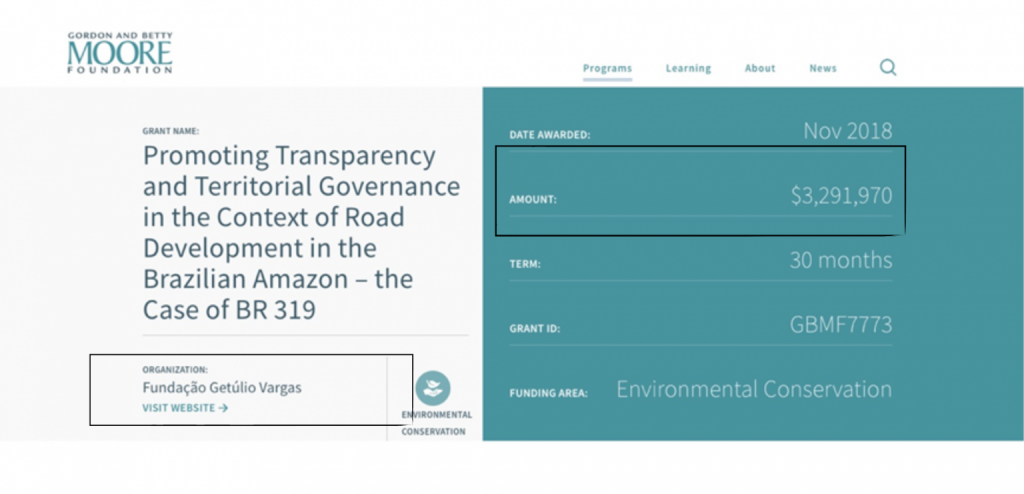Click the Environmental Conservation hand-leaf icon

pyautogui.click(x=433, y=388)
